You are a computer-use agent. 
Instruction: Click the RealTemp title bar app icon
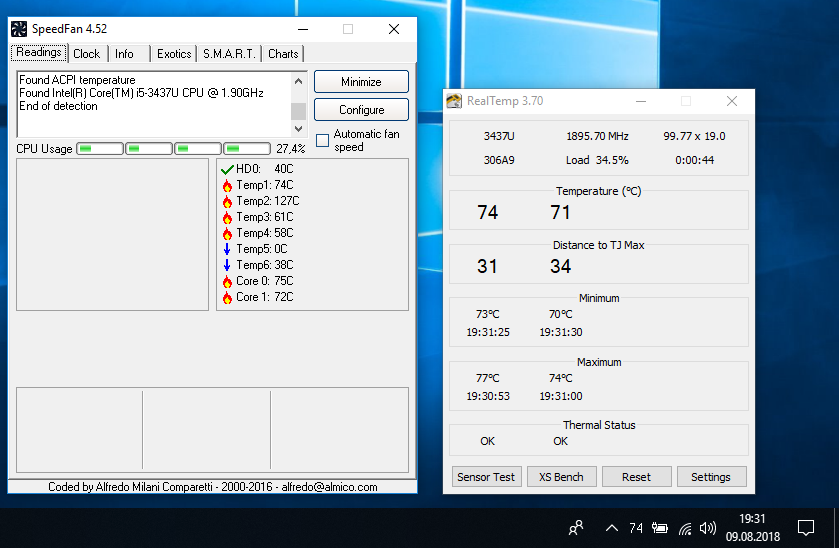click(454, 101)
